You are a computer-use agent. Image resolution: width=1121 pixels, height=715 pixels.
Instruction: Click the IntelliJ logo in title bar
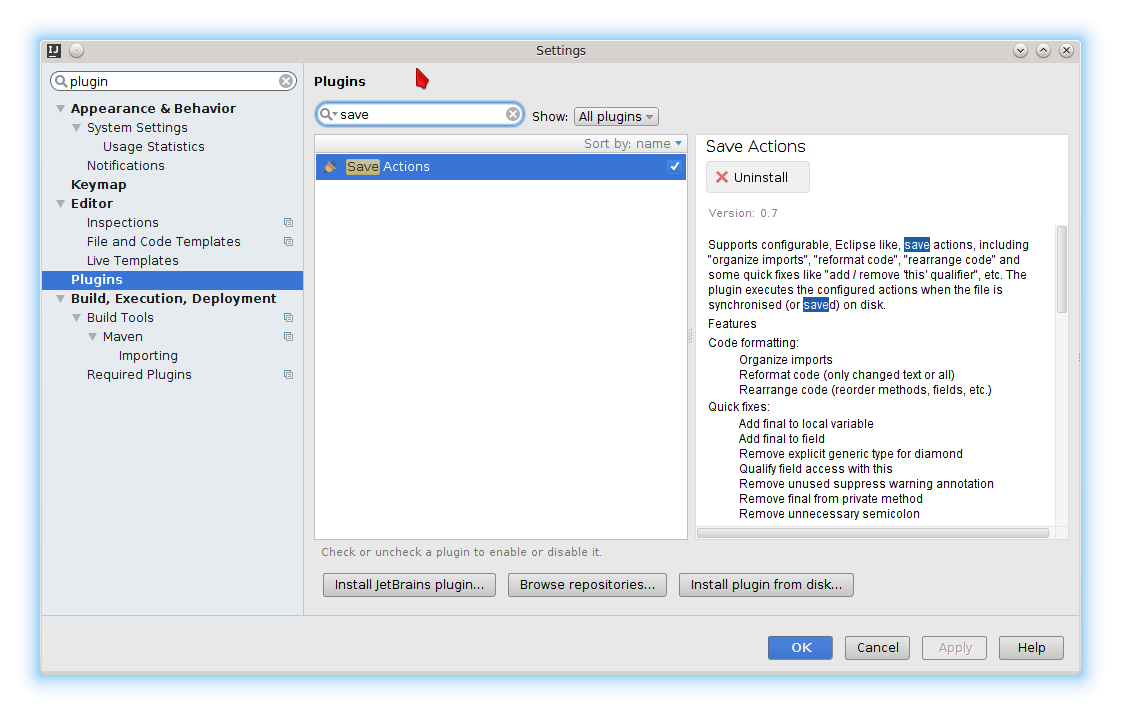[54, 51]
